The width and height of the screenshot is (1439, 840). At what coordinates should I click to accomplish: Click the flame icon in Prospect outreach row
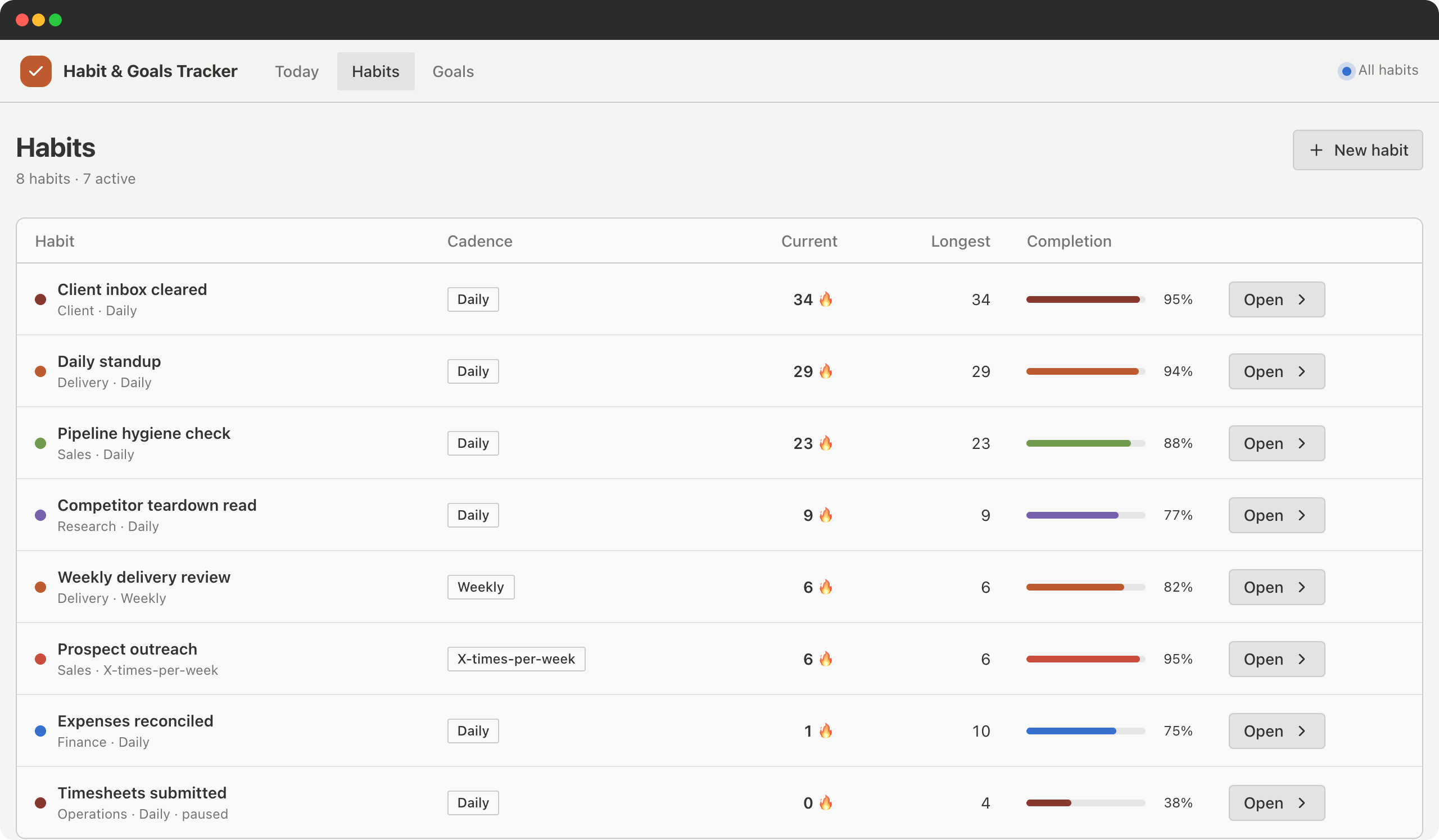(826, 659)
